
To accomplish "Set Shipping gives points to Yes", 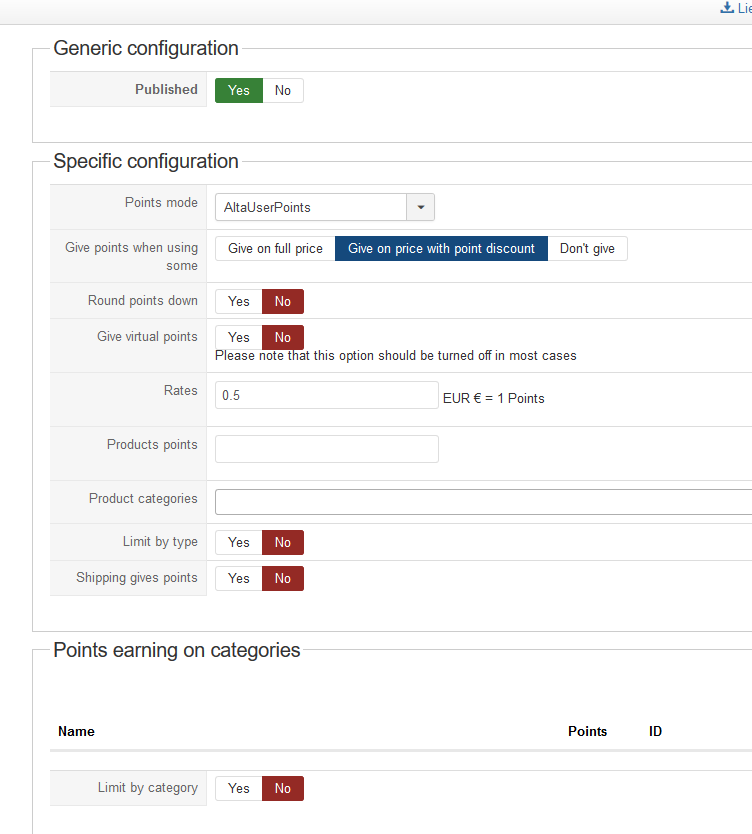I will coord(239,579).
